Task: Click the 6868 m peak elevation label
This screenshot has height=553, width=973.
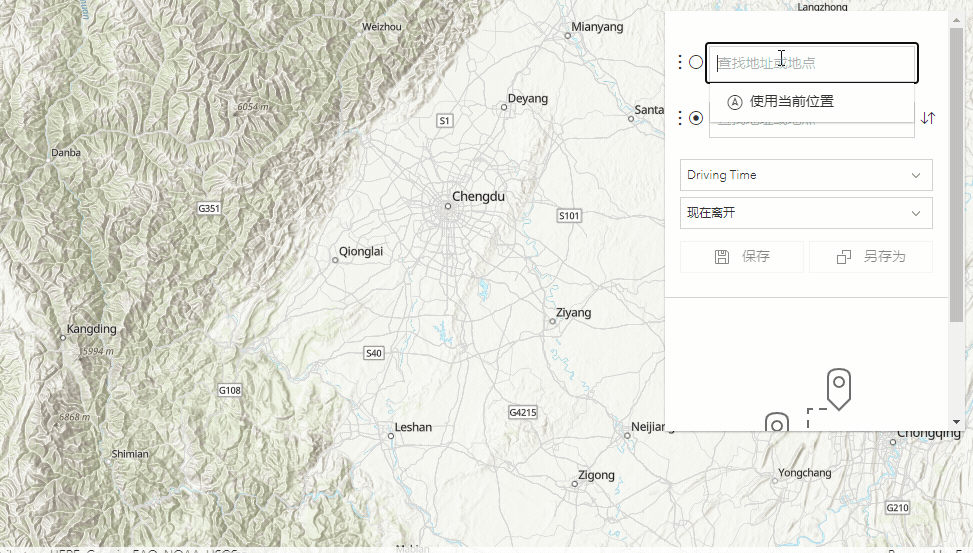Action: click(74, 417)
